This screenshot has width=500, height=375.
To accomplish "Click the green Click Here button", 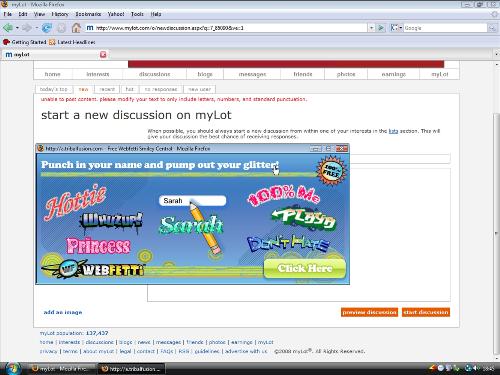I will pyautogui.click(x=305, y=268).
